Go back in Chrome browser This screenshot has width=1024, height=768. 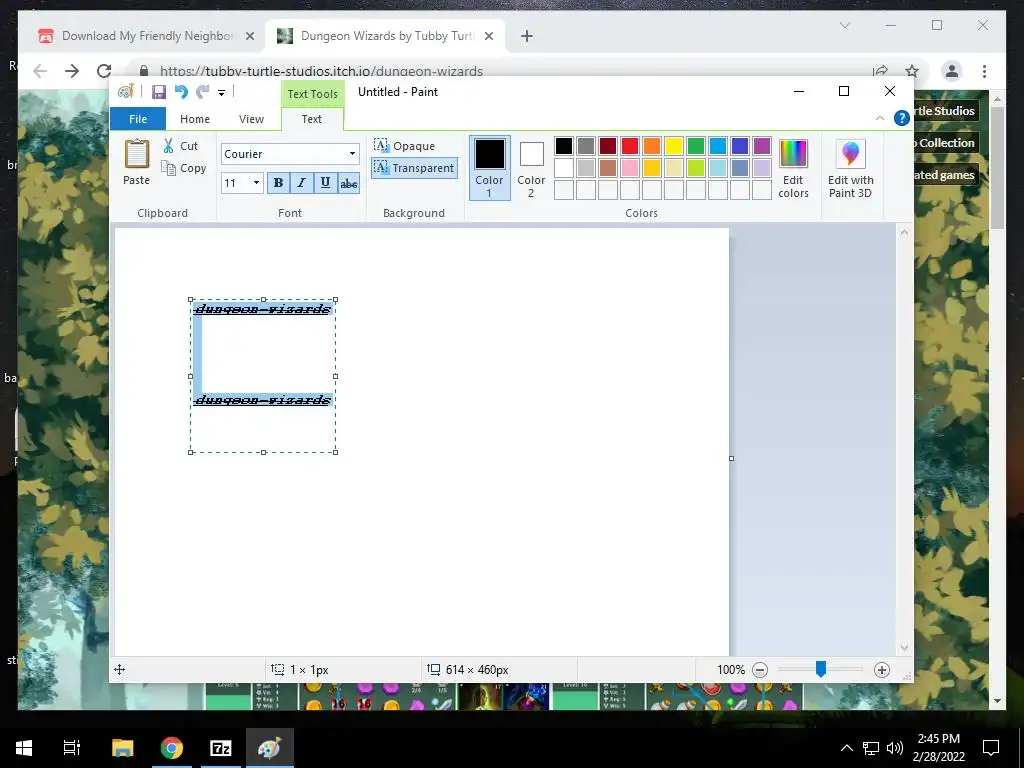coord(40,71)
